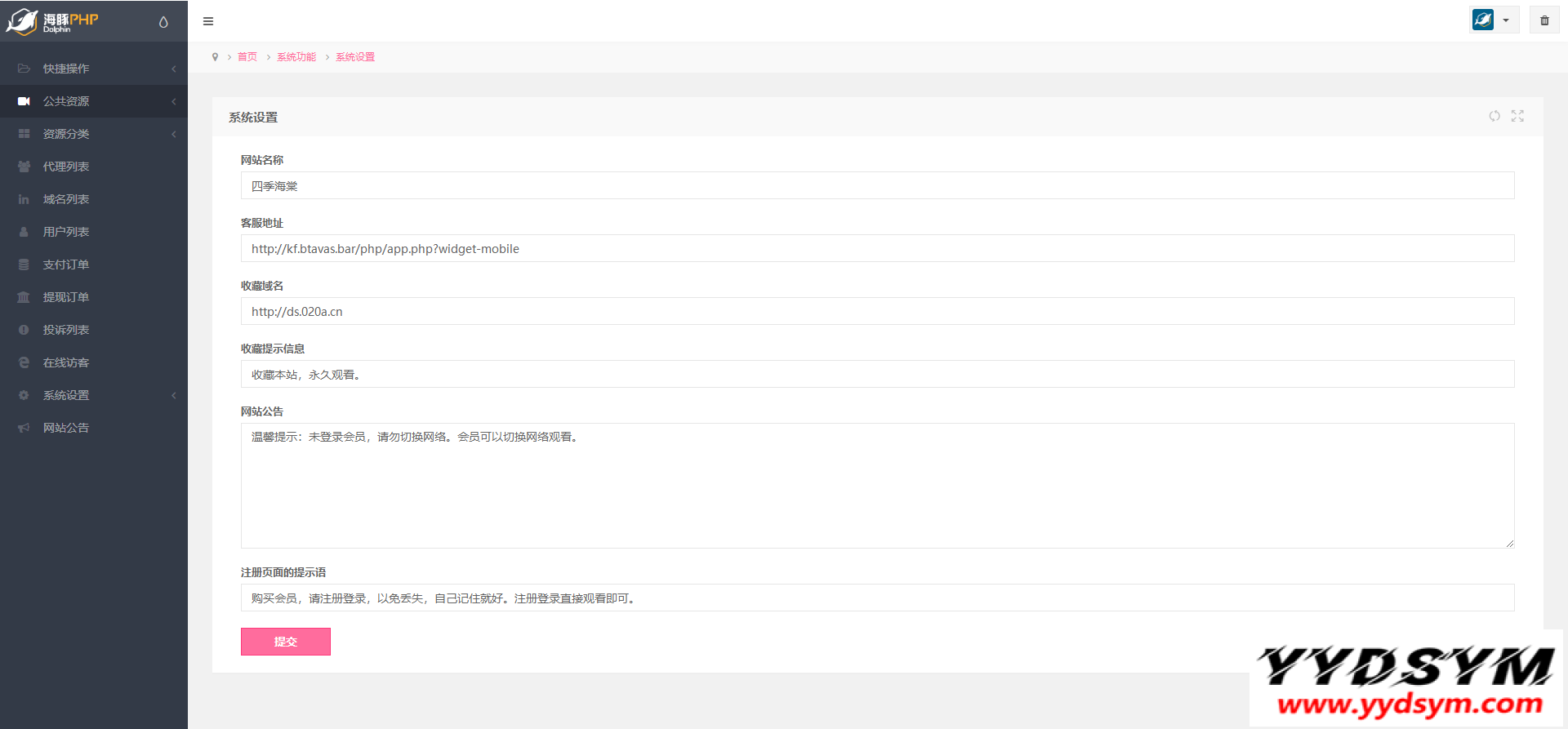Image resolution: width=1568 pixels, height=729 pixels.
Task: Click the trash icon in top bar
Action: point(1544,20)
